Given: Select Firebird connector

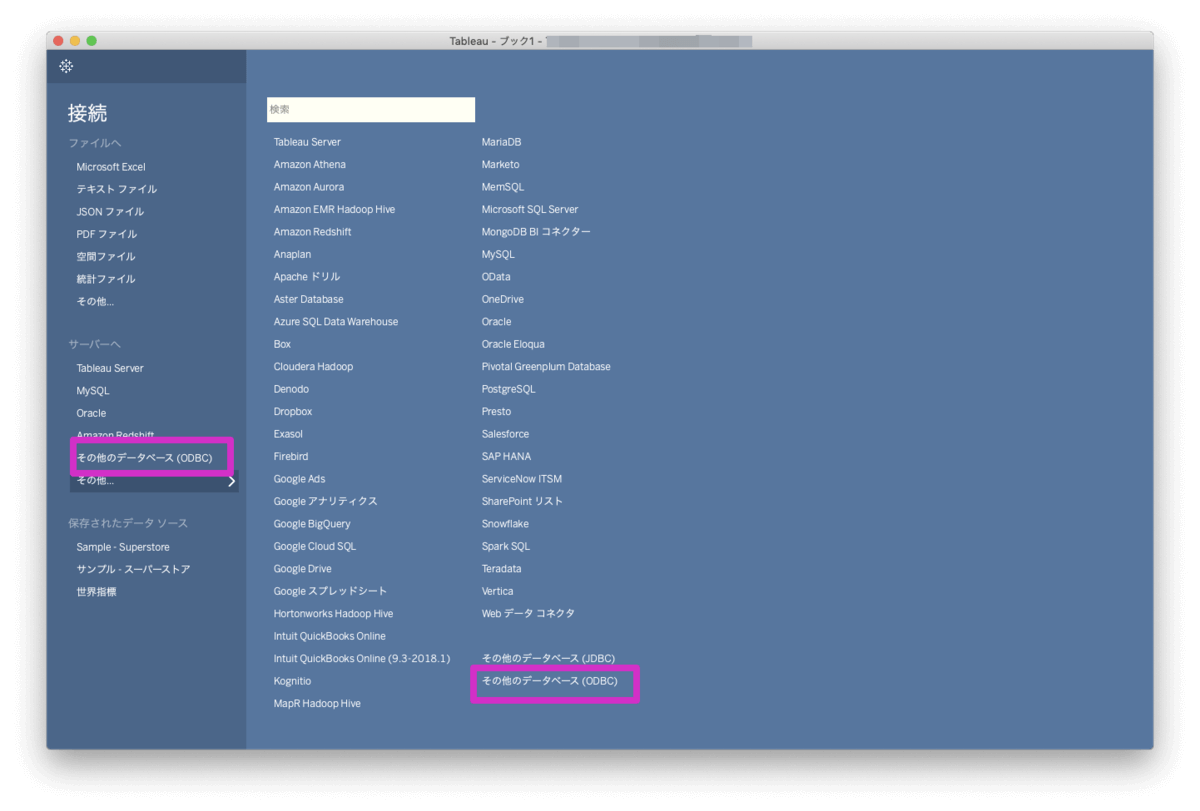Looking at the screenshot, I should click(x=291, y=456).
